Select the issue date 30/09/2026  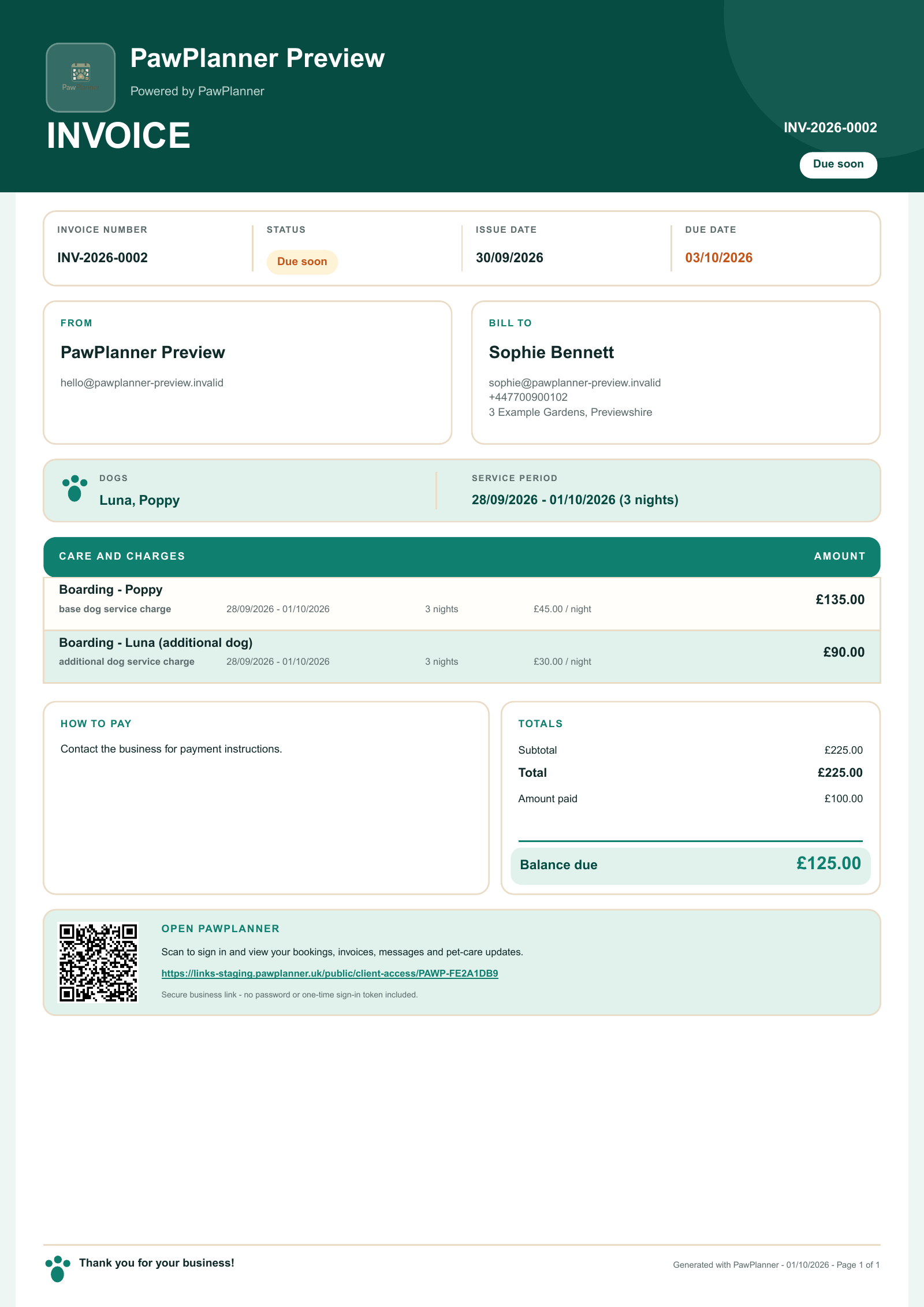pos(509,258)
